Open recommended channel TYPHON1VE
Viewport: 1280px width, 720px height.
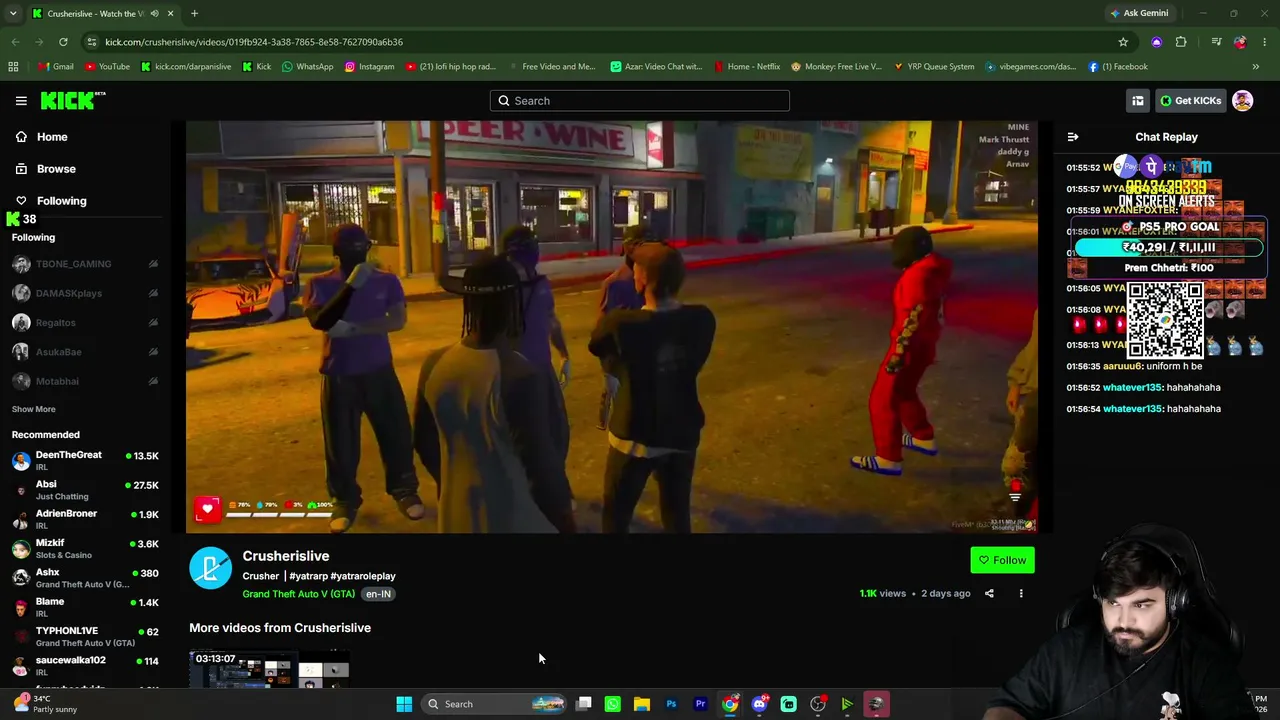coord(85,636)
